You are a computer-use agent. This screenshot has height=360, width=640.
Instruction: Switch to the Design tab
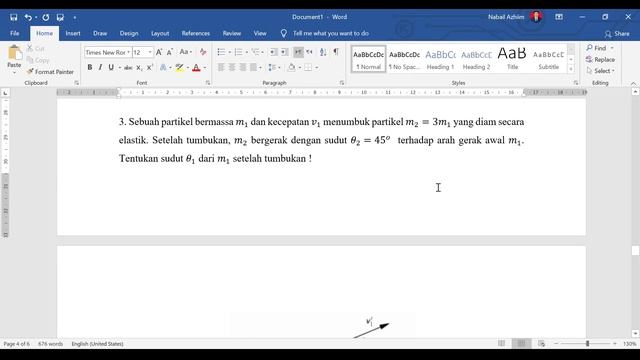tap(129, 33)
